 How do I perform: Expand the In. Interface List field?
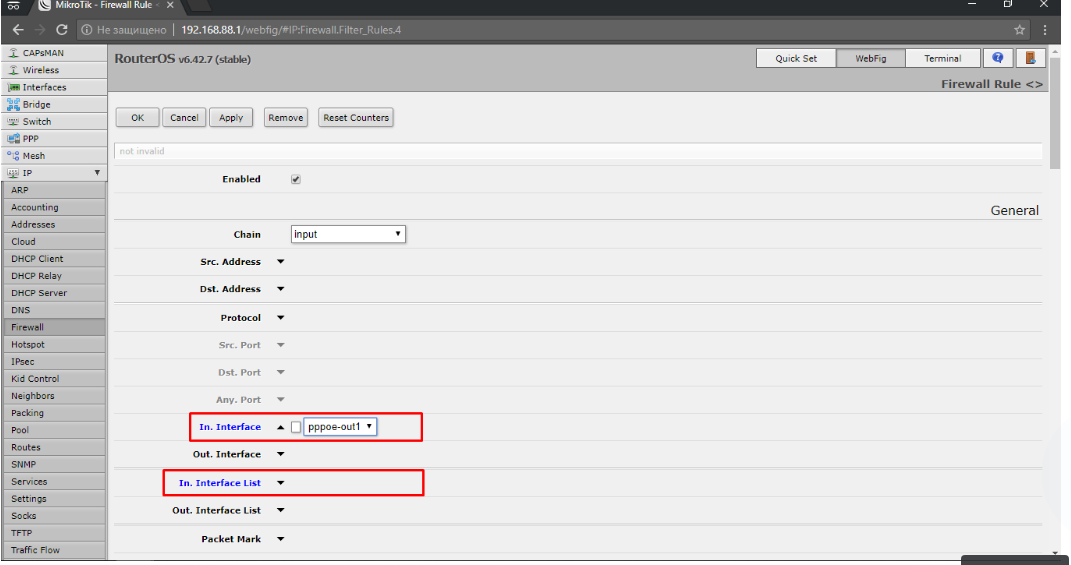[x=281, y=483]
